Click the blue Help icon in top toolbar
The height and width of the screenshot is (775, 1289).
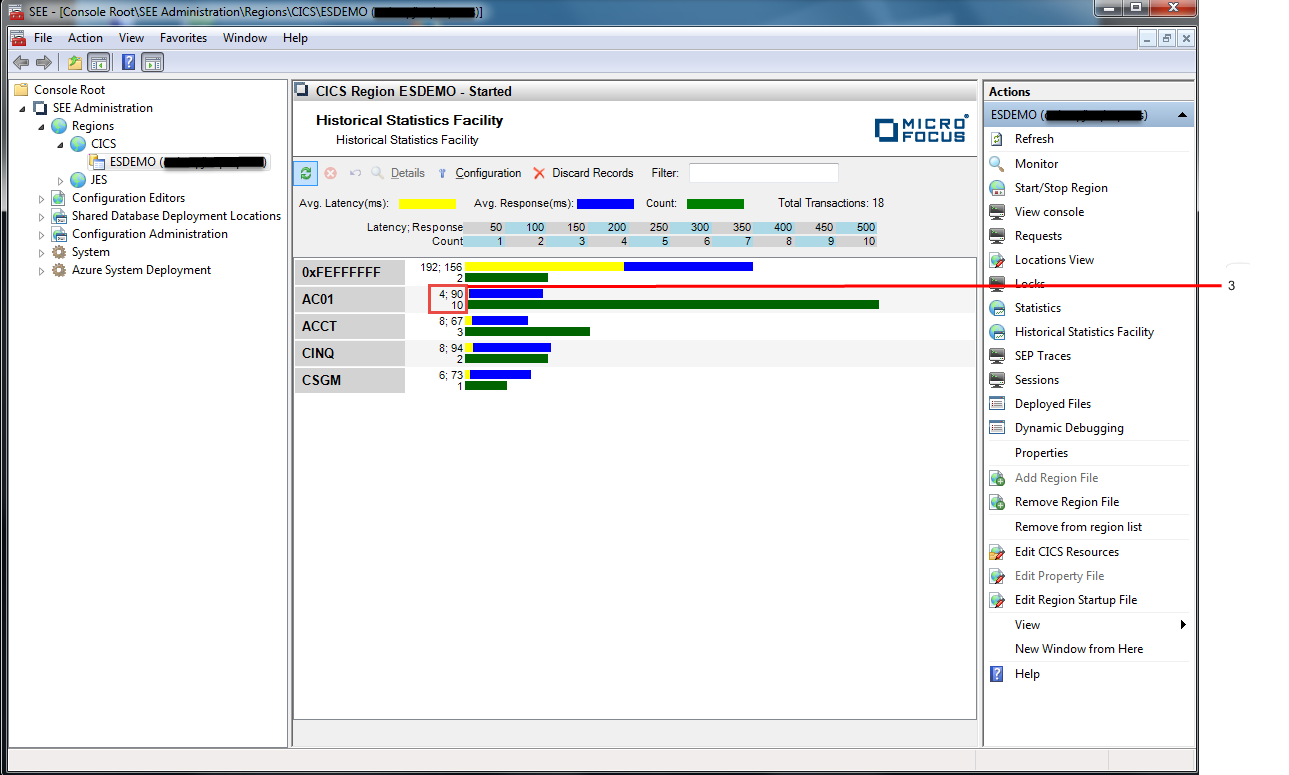pyautogui.click(x=128, y=63)
